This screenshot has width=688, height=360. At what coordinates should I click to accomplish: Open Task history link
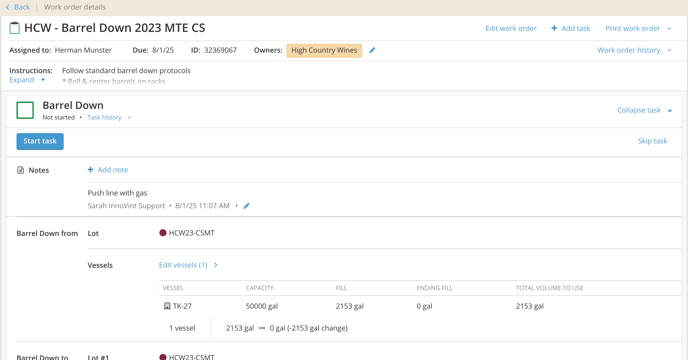coord(104,117)
